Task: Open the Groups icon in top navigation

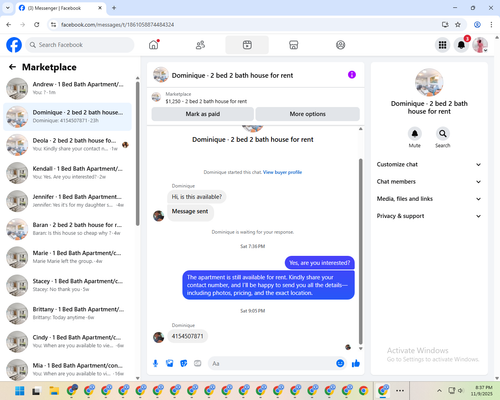Action: [x=340, y=45]
